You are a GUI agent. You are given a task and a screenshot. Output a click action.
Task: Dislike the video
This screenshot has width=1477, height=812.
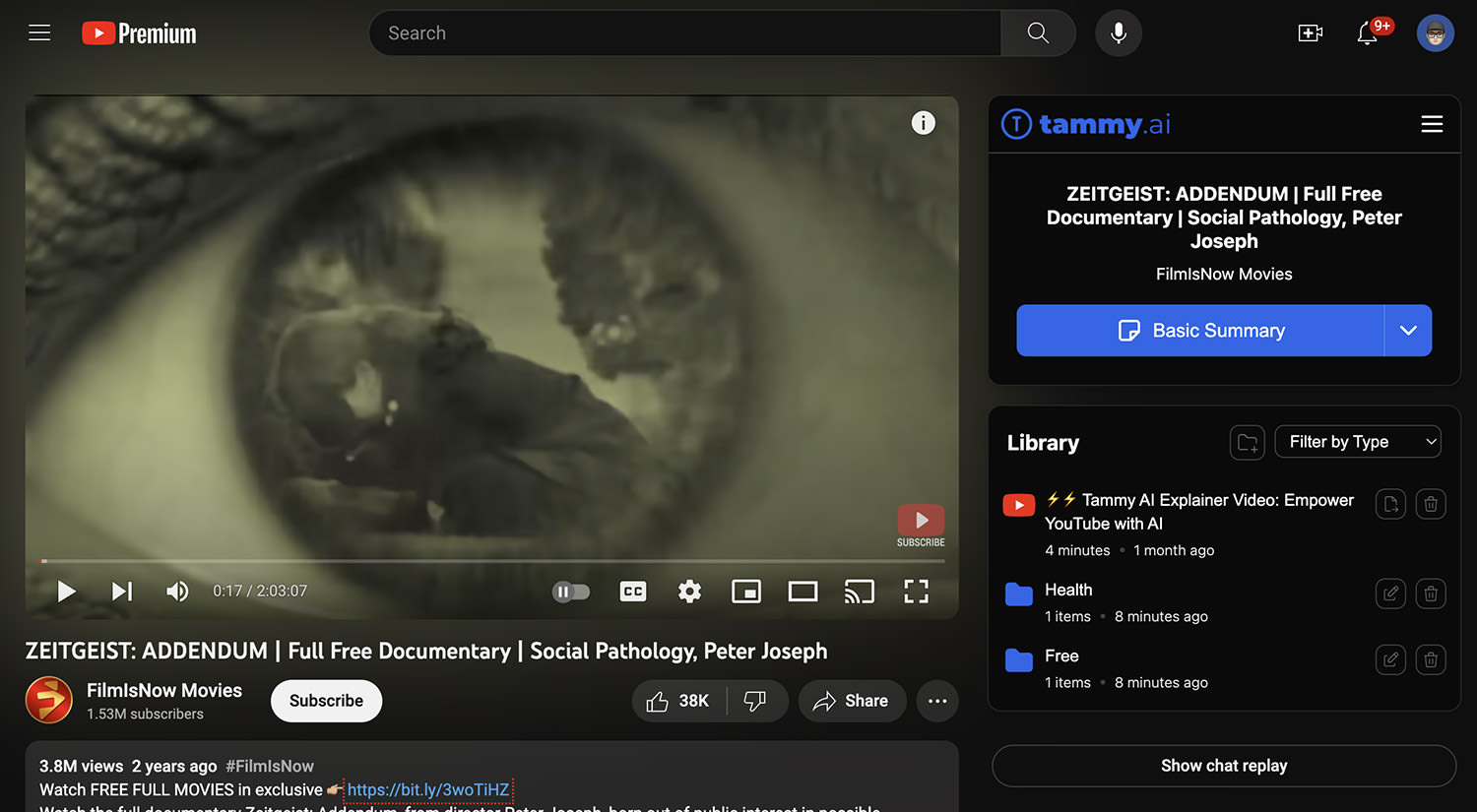tap(755, 701)
